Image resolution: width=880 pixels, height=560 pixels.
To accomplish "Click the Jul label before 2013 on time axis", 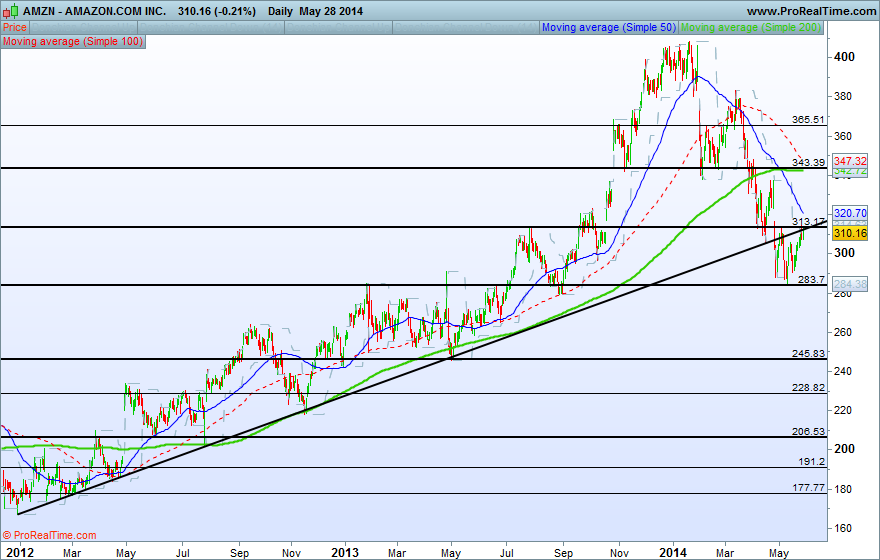I will 182,553.
